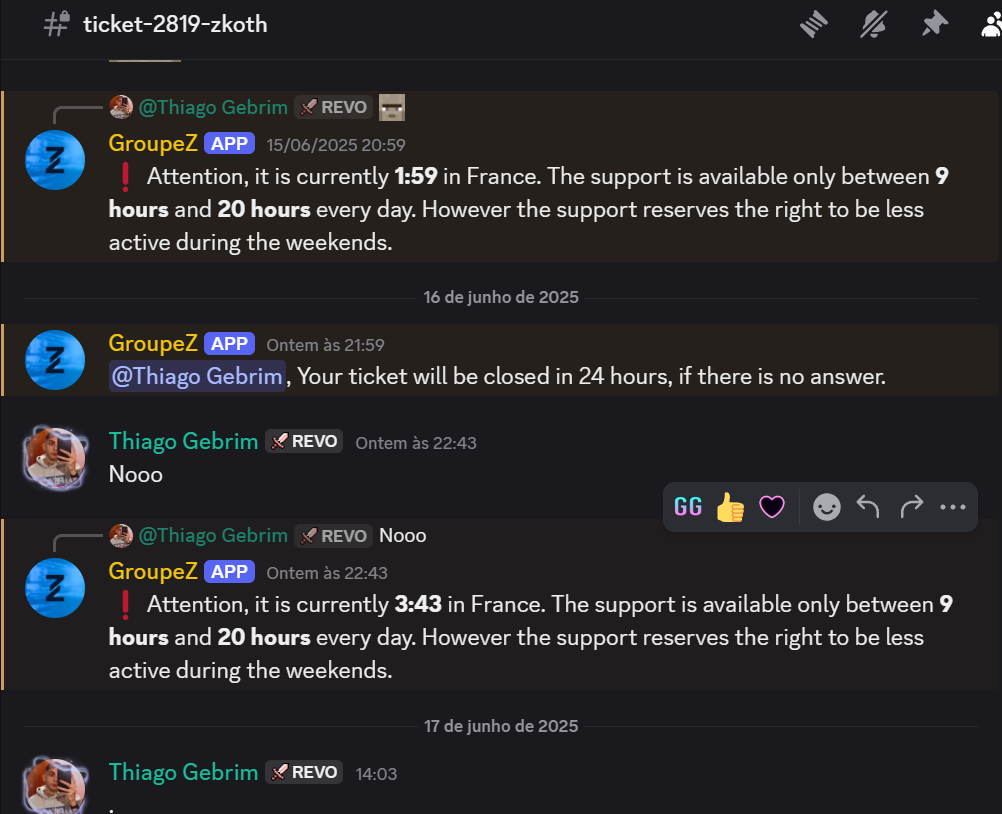The width and height of the screenshot is (1002, 814).
Task: Toggle channel notification mute bell
Action: point(874,25)
